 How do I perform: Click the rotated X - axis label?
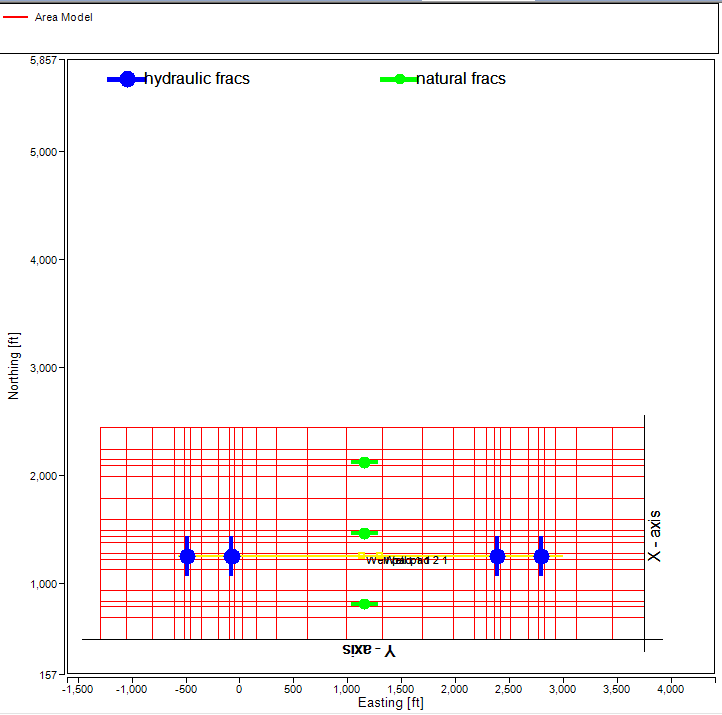tap(655, 540)
